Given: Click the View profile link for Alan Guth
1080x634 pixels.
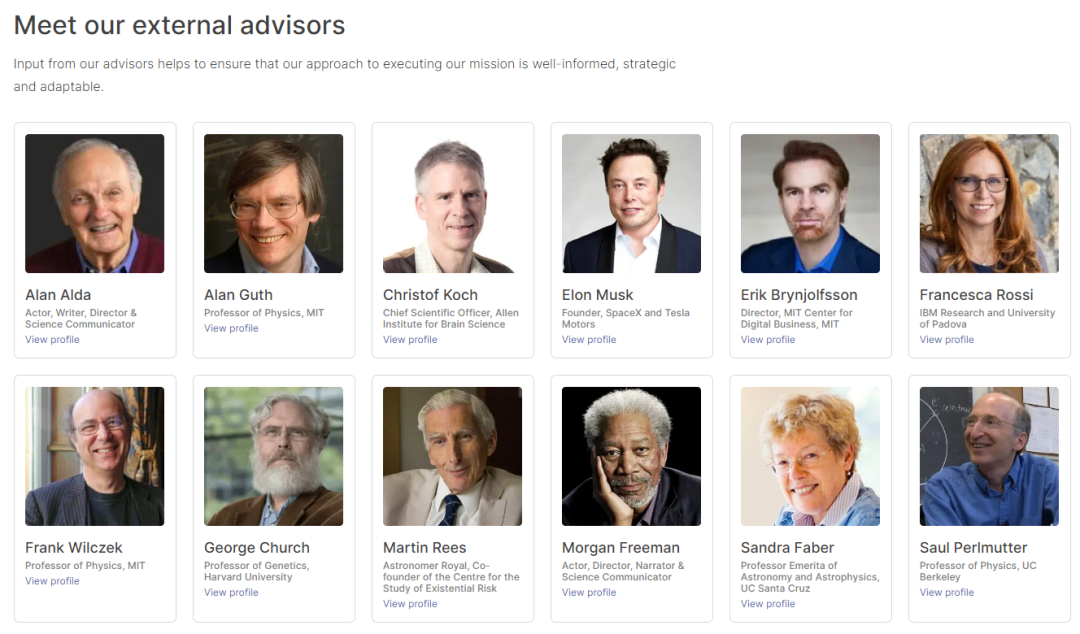Looking at the screenshot, I should pos(231,329).
